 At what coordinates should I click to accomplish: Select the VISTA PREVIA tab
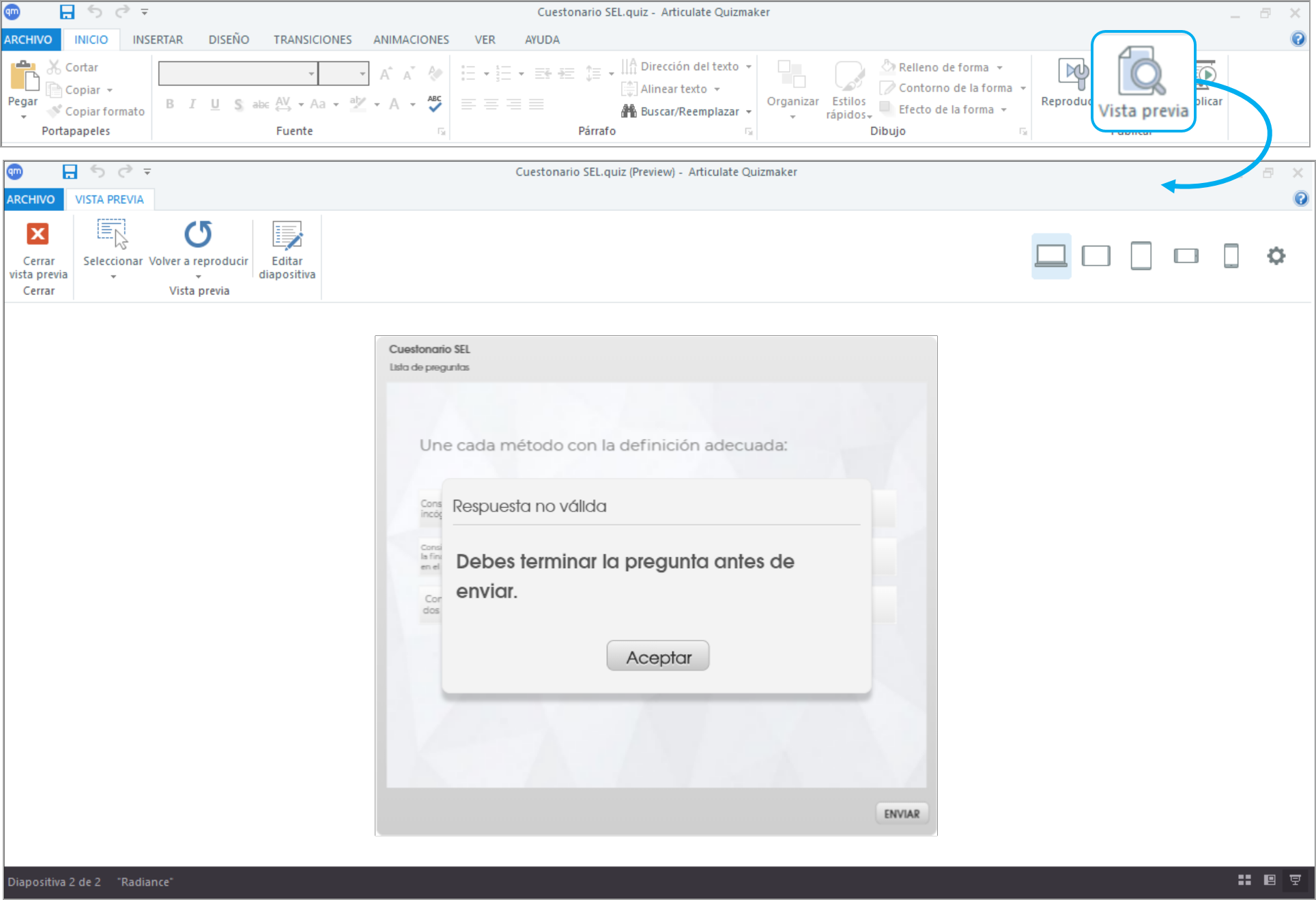click(109, 199)
